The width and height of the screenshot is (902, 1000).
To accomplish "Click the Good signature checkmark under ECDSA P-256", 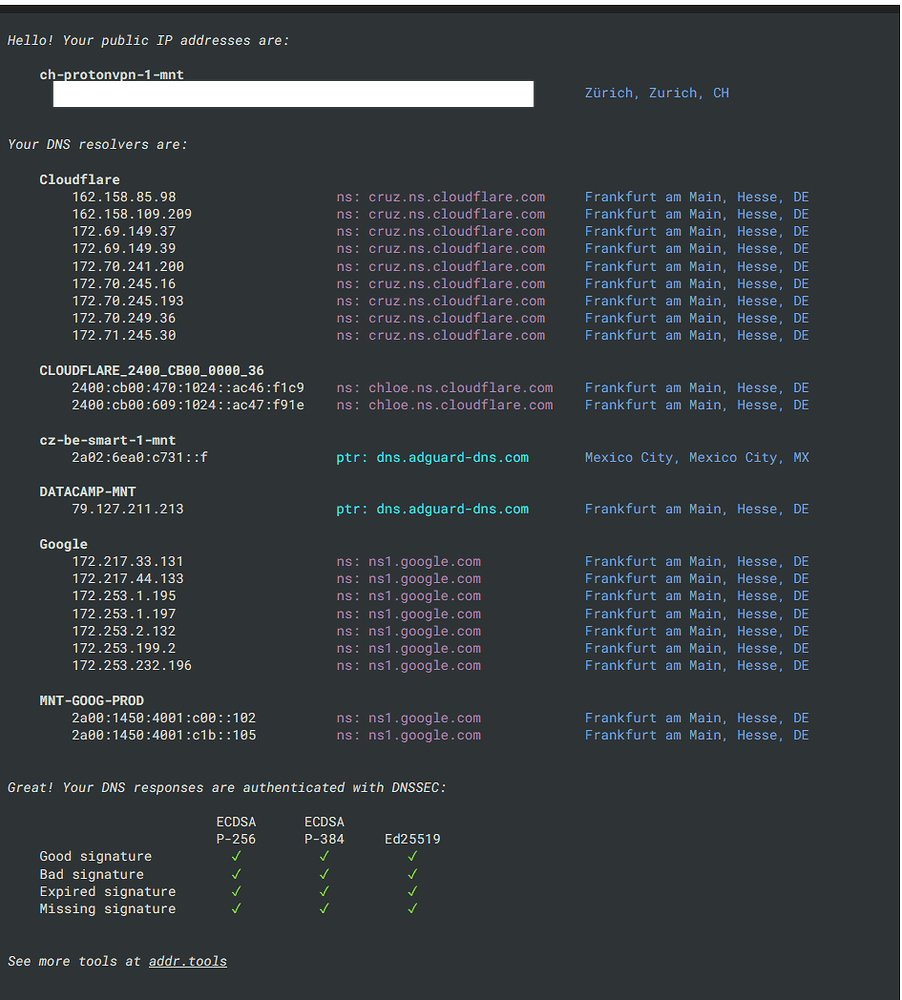I will click(236, 856).
